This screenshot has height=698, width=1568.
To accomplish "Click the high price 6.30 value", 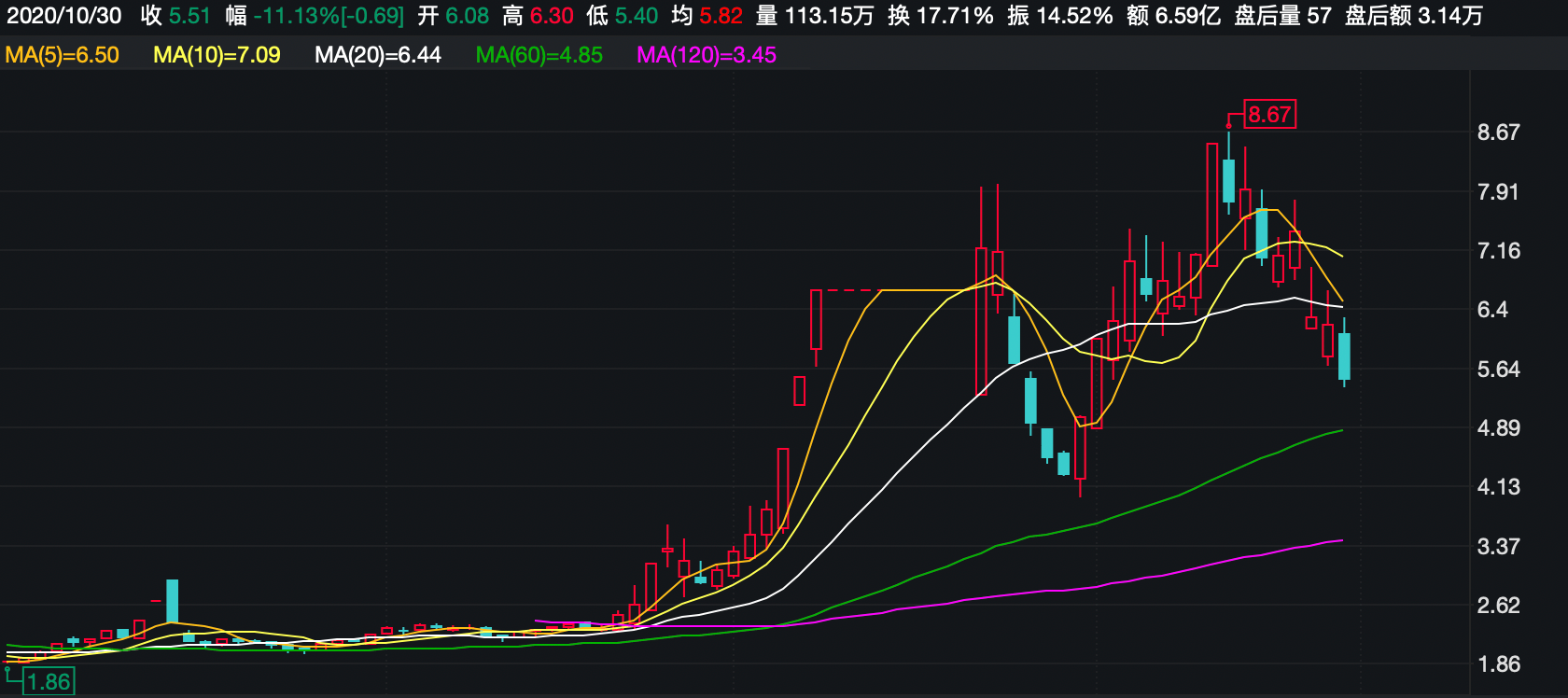I will point(552,16).
